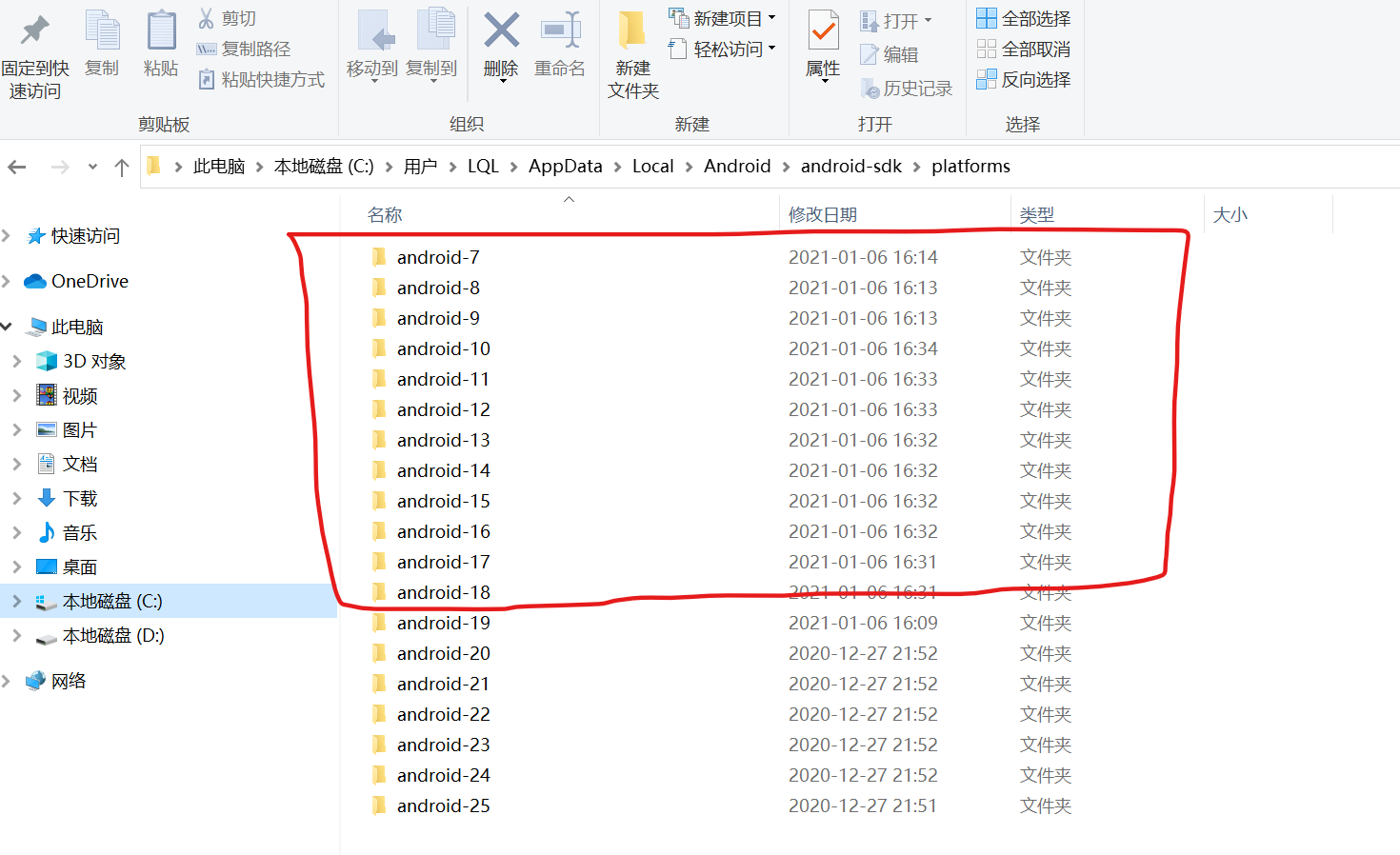The height and width of the screenshot is (855, 1400).
Task: Click the android-21 folder icon
Action: coord(379,683)
